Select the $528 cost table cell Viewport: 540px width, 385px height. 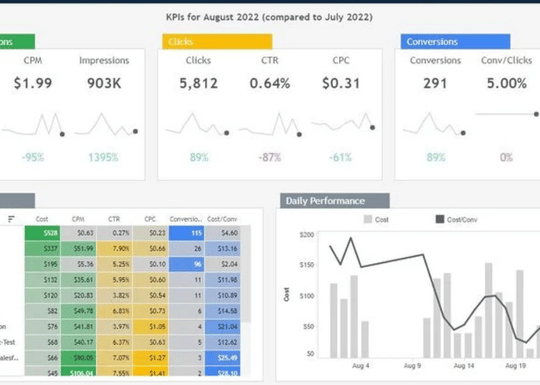coord(42,233)
